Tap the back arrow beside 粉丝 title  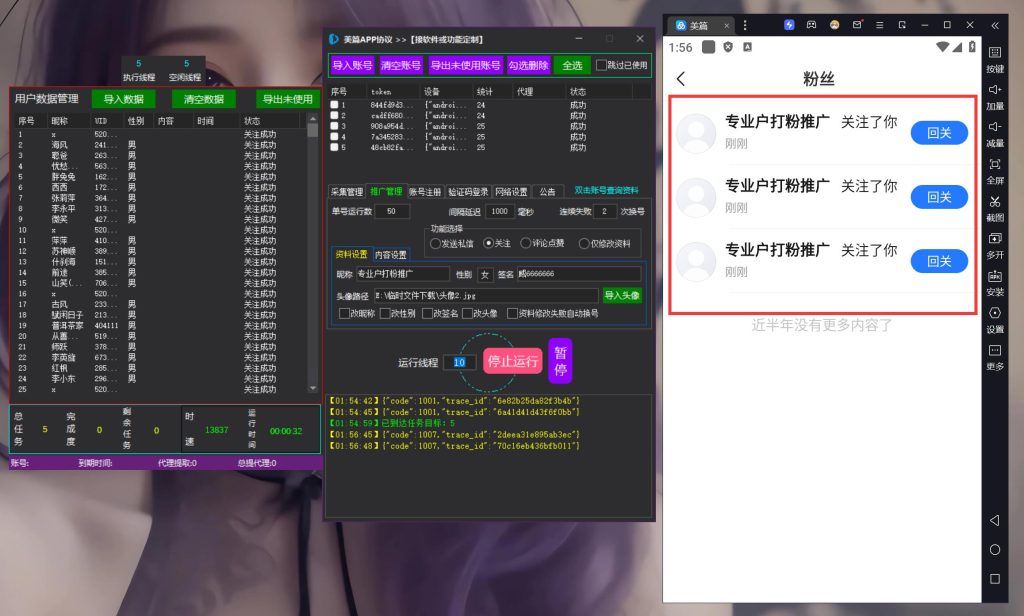(x=681, y=78)
